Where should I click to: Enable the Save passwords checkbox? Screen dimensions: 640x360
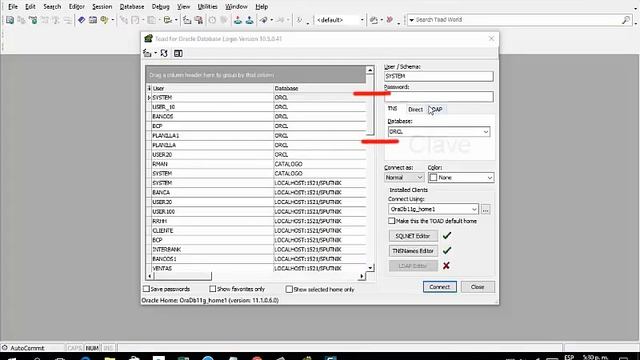tap(146, 289)
